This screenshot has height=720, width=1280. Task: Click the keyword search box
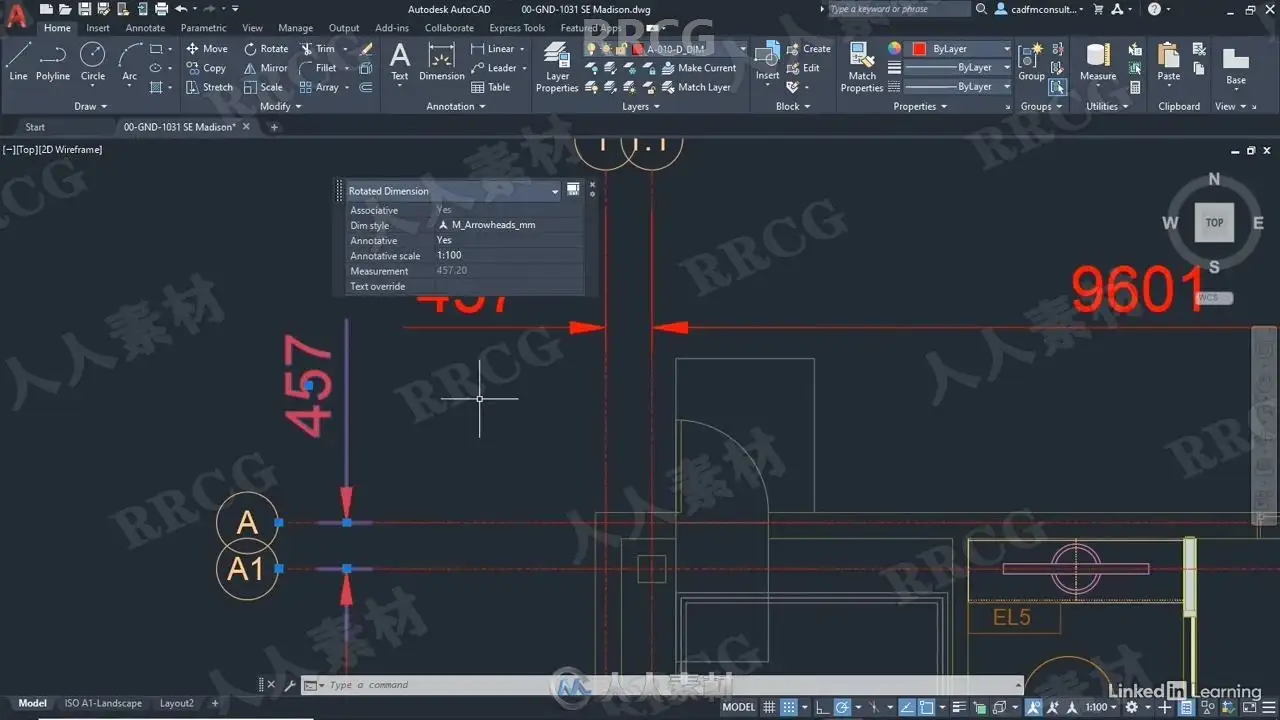click(899, 9)
